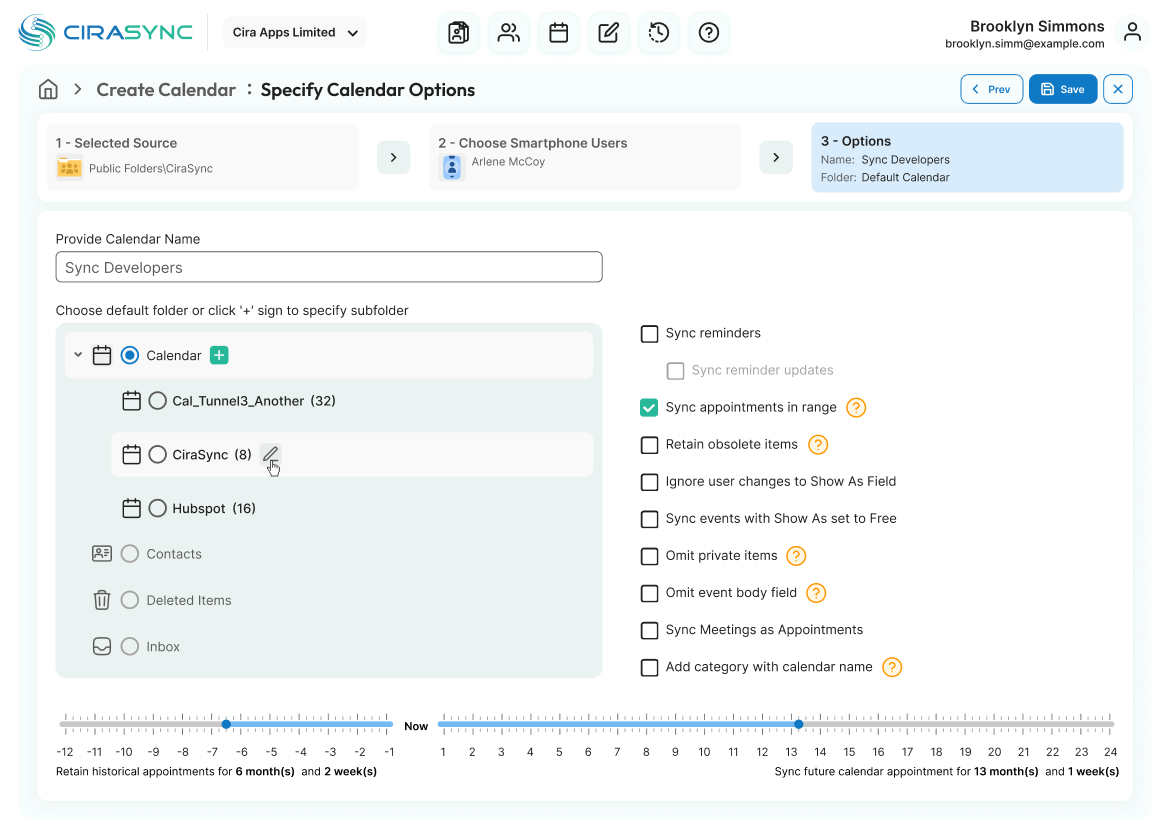
Task: Click the help question mark icon
Action: (x=708, y=33)
